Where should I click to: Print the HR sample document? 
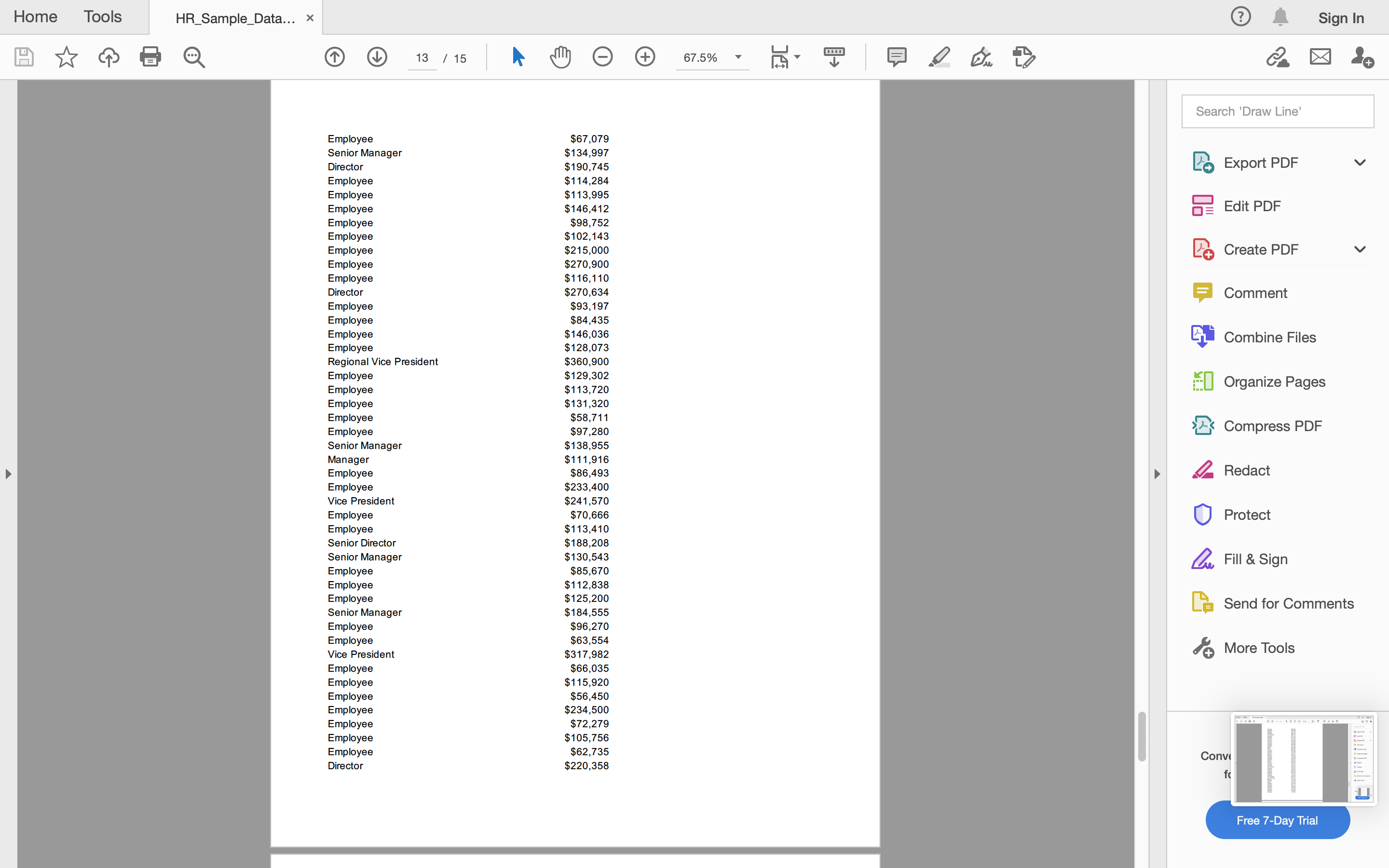point(151,57)
